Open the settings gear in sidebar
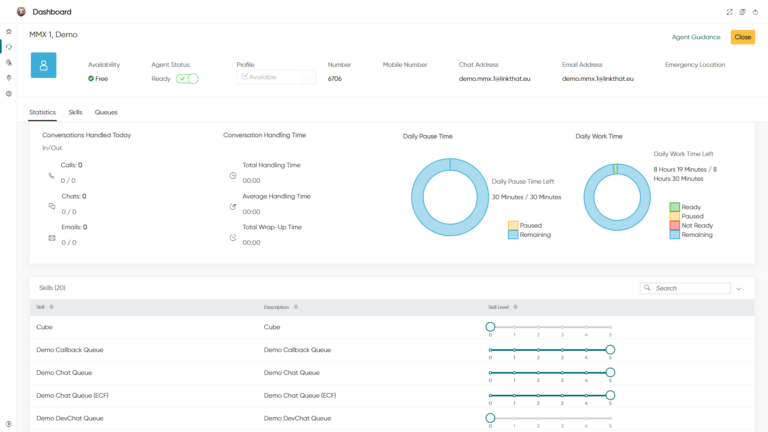This screenshot has height=432, width=768. click(x=9, y=93)
